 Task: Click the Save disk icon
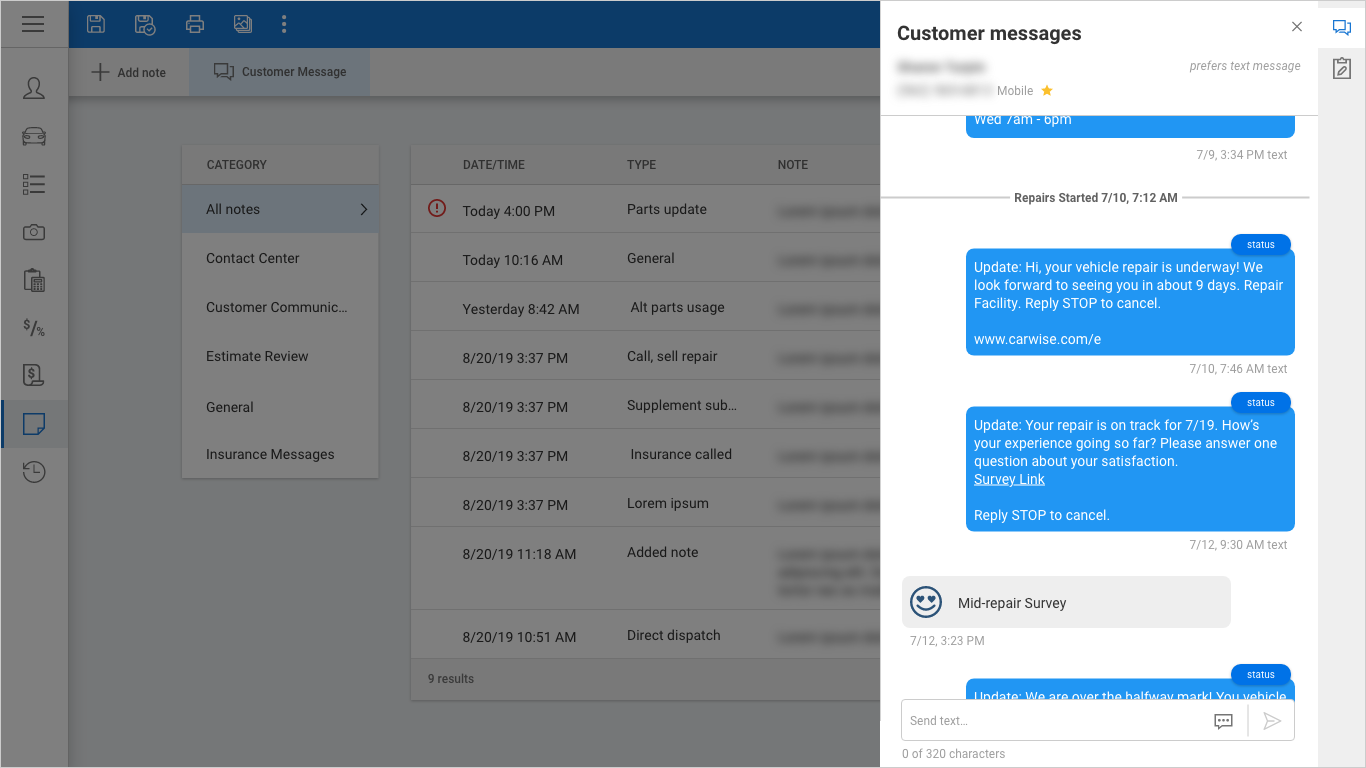tap(96, 24)
